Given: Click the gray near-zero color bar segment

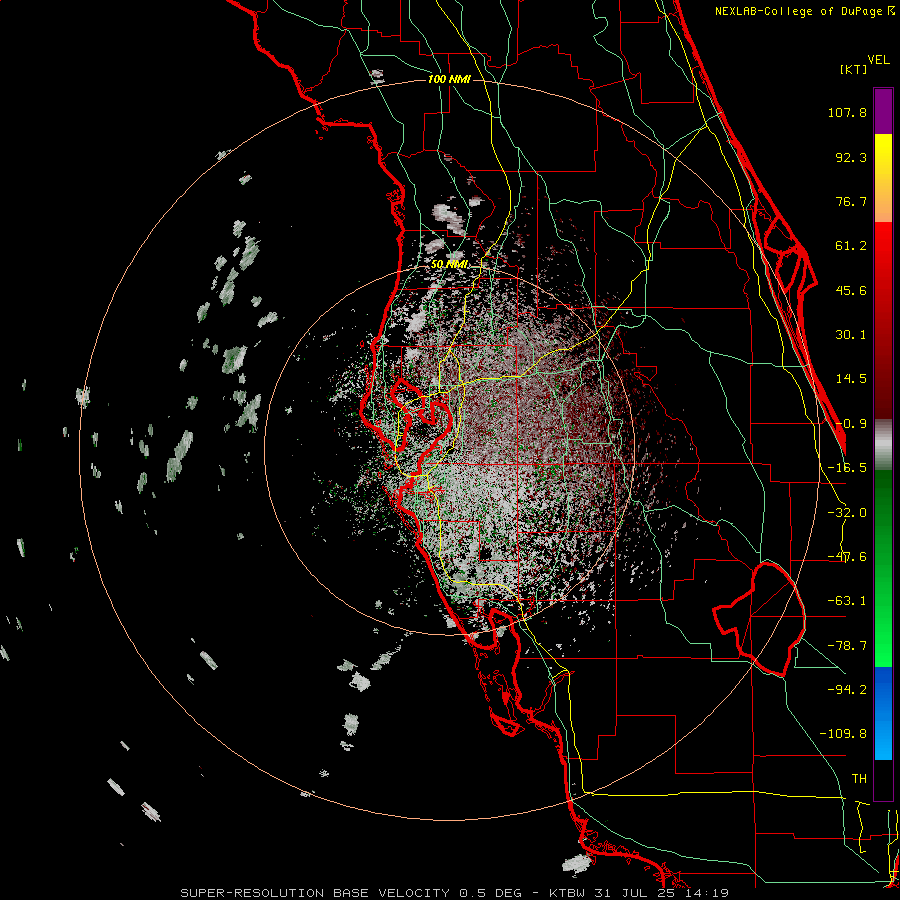Looking at the screenshot, I should (x=883, y=445).
